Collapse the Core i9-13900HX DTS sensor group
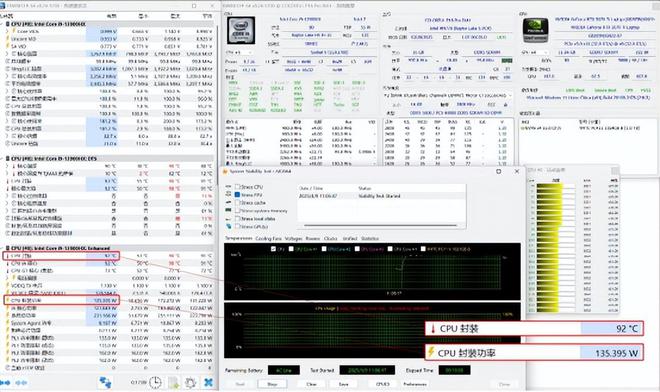Viewport: 660px width, 392px height. [2, 159]
